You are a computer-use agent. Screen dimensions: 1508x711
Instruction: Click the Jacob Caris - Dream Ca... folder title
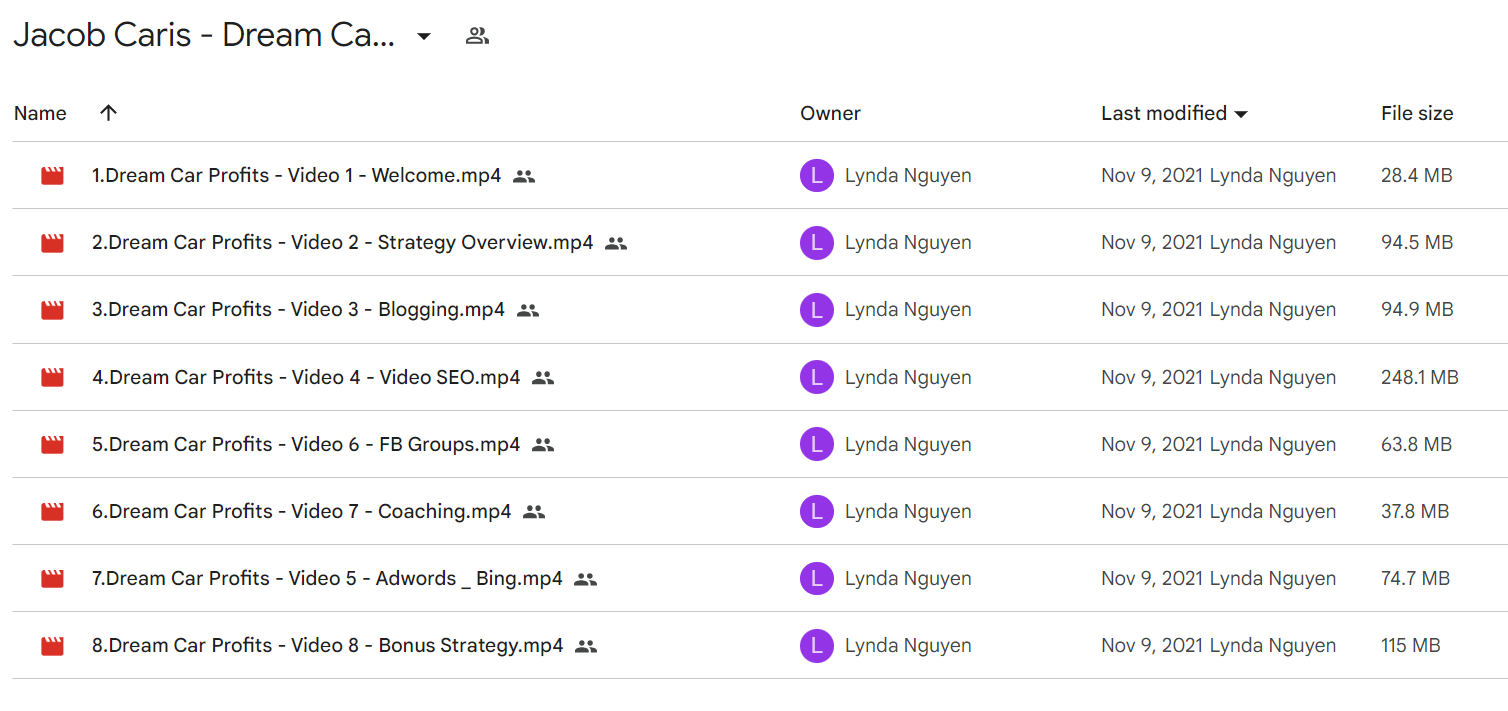tap(204, 36)
